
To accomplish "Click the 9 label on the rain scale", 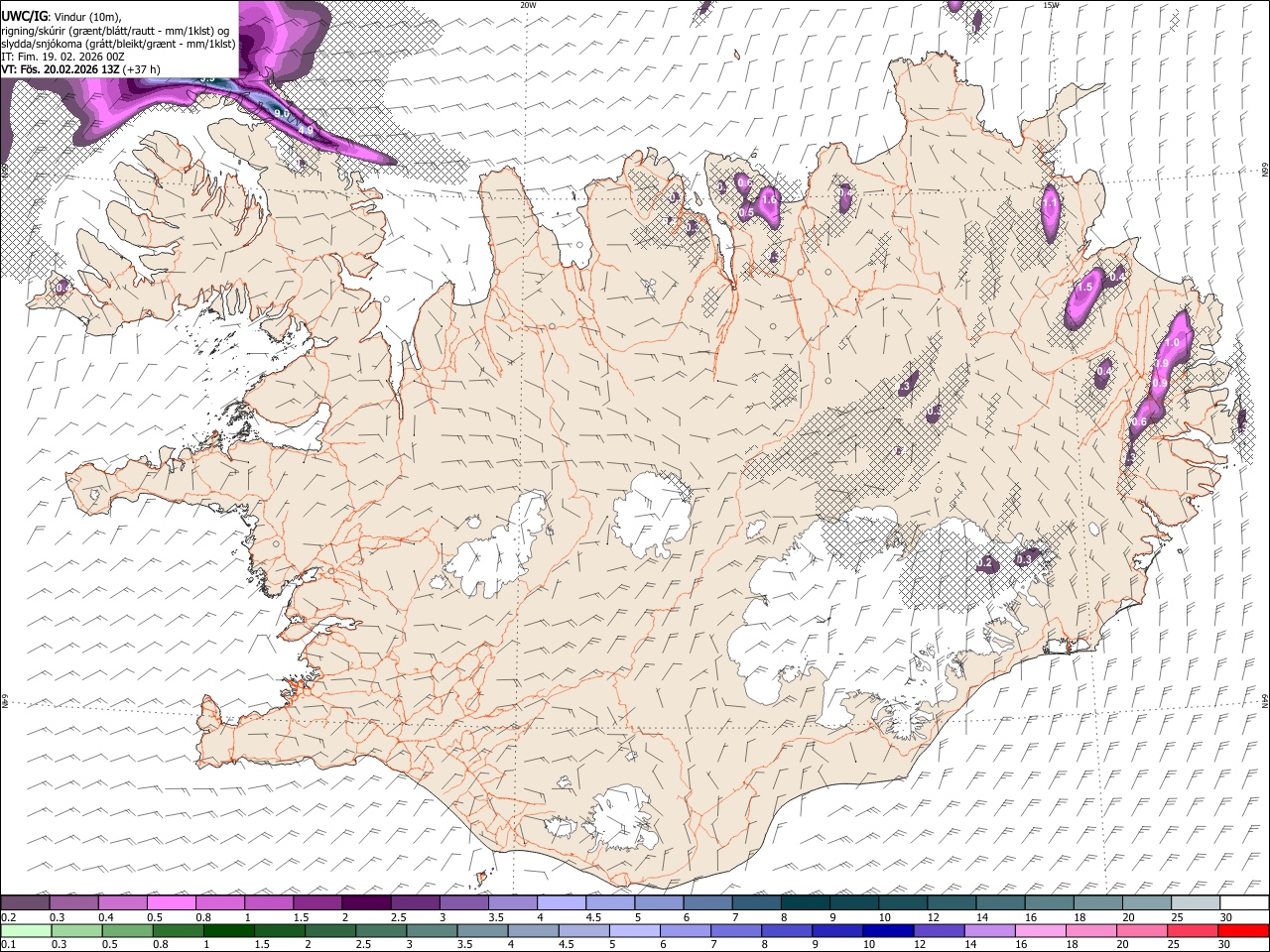I will coord(818,945).
